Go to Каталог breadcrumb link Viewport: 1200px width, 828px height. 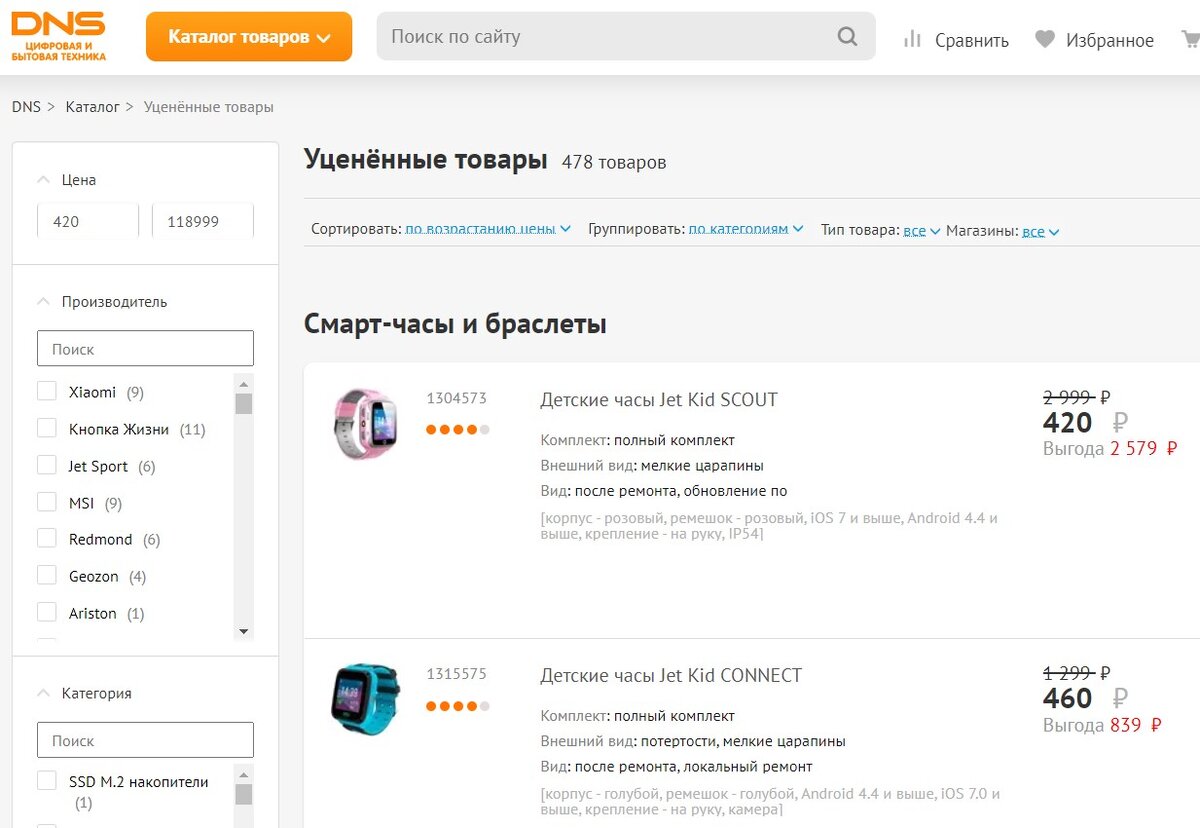click(93, 106)
